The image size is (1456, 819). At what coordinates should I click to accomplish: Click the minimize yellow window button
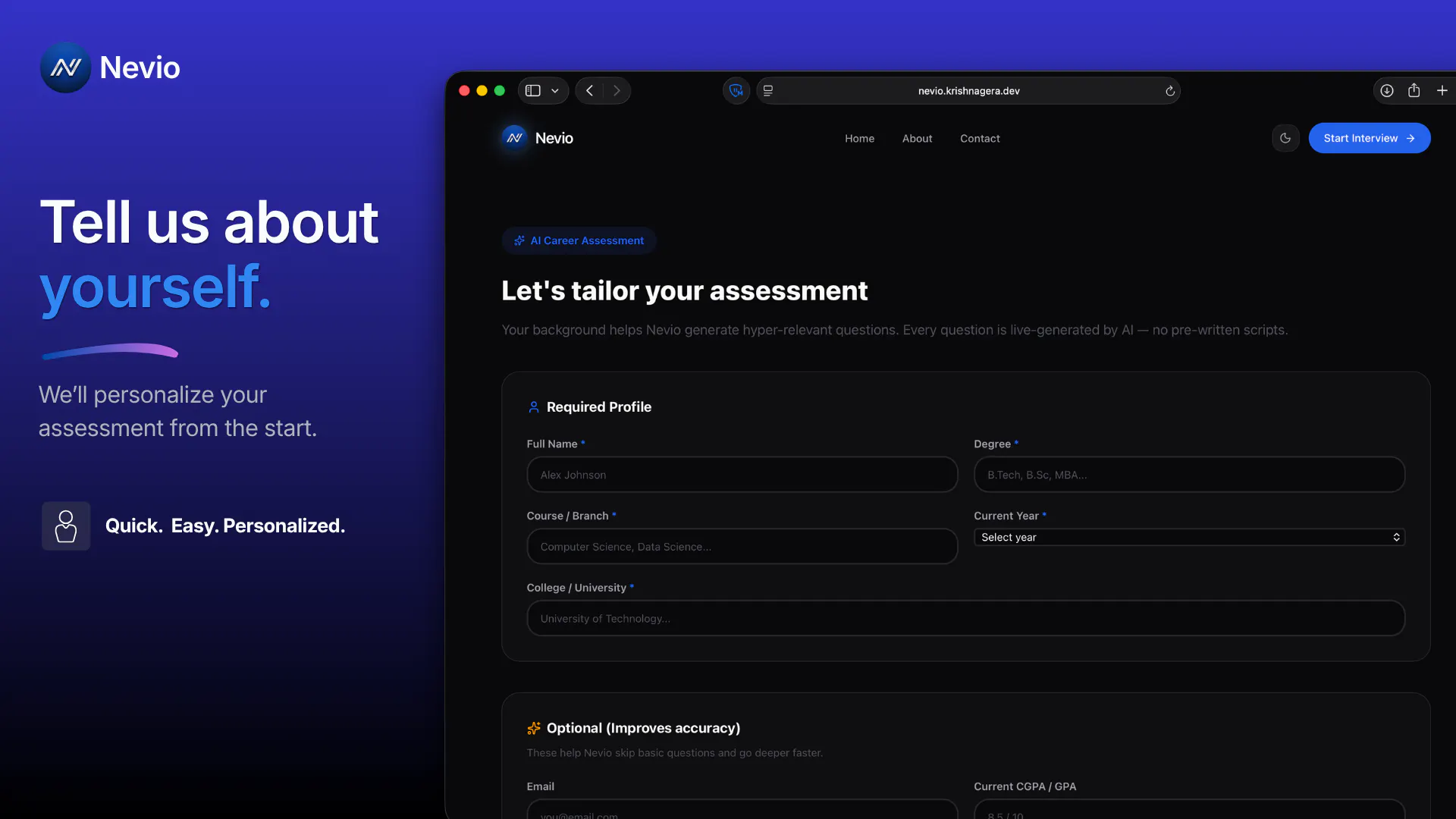coord(482,91)
